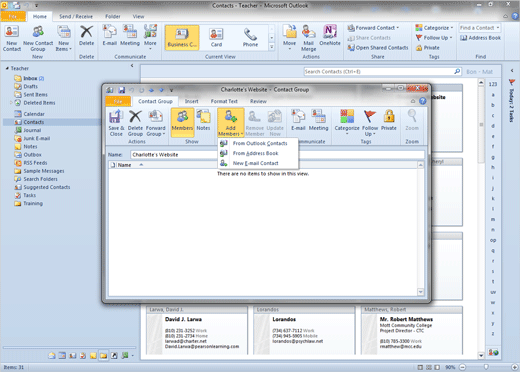Mark the group as Private
The height and width of the screenshot is (372, 520).
pyautogui.click(x=389, y=120)
